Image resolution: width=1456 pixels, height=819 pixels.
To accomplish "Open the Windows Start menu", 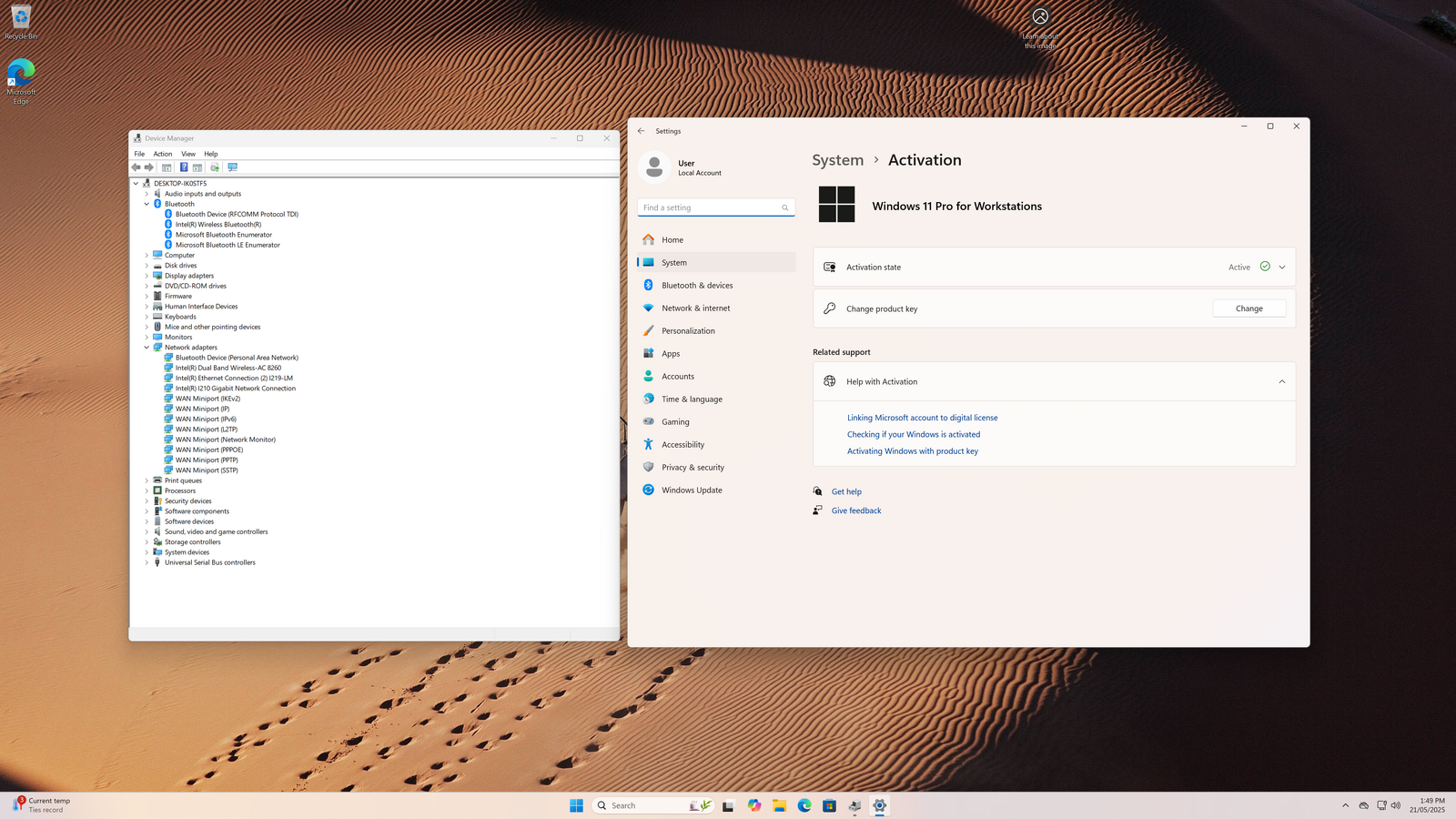I will (x=576, y=805).
